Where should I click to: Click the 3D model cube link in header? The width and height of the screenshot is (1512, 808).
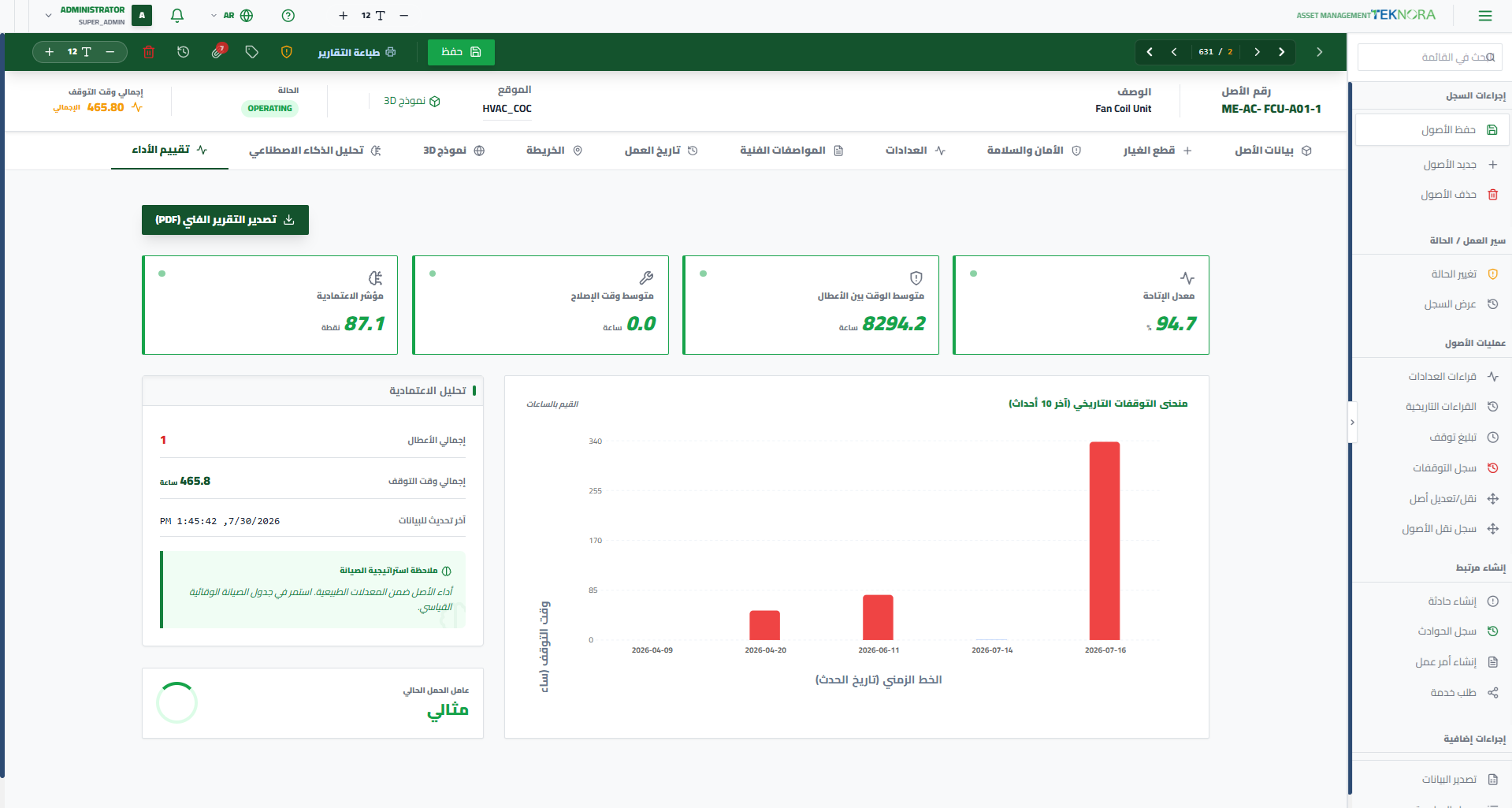pyautogui.click(x=412, y=101)
